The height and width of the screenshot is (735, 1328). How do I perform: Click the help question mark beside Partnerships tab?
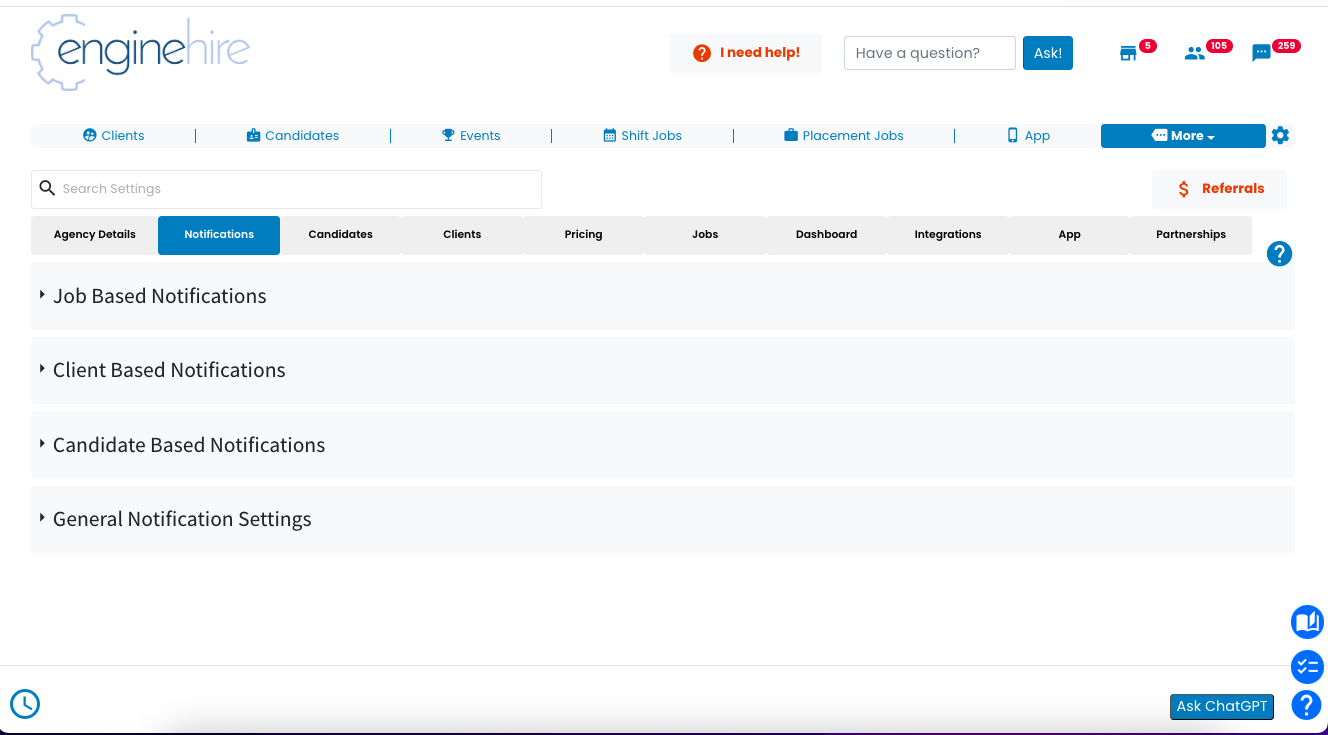[1279, 254]
